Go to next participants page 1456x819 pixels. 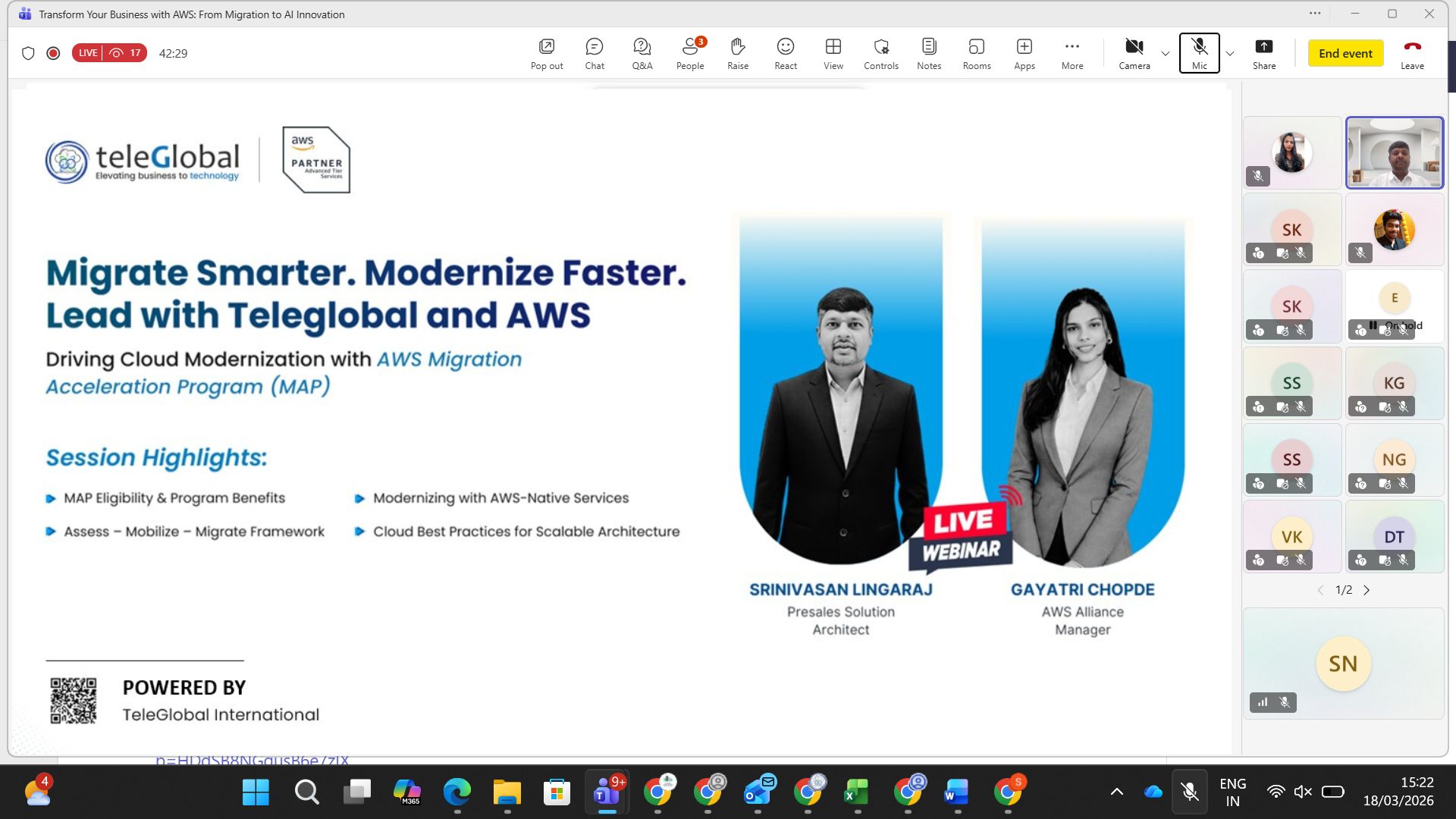click(x=1367, y=590)
